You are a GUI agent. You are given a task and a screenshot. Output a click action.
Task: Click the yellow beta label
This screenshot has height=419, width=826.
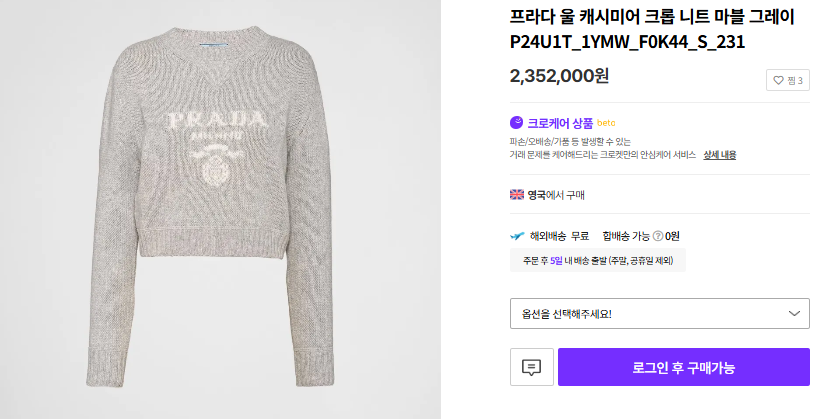click(606, 123)
